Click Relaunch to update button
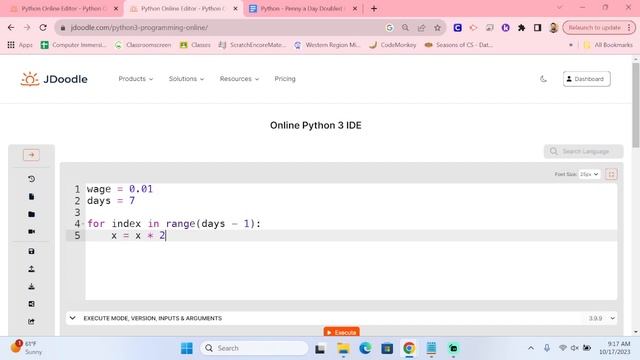This screenshot has width=640, height=360. click(598, 27)
